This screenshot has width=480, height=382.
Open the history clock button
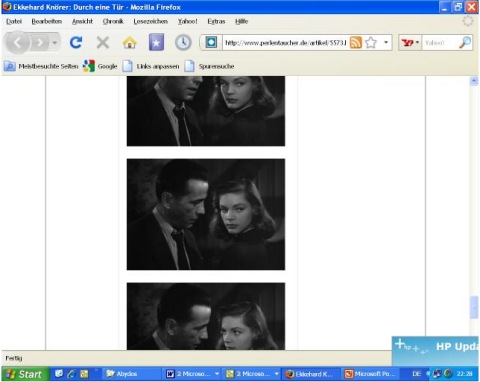click(x=183, y=43)
